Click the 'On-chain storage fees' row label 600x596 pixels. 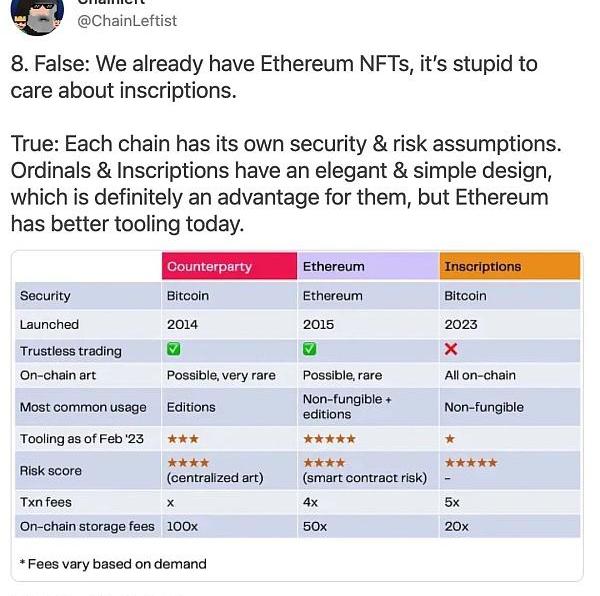(x=87, y=526)
